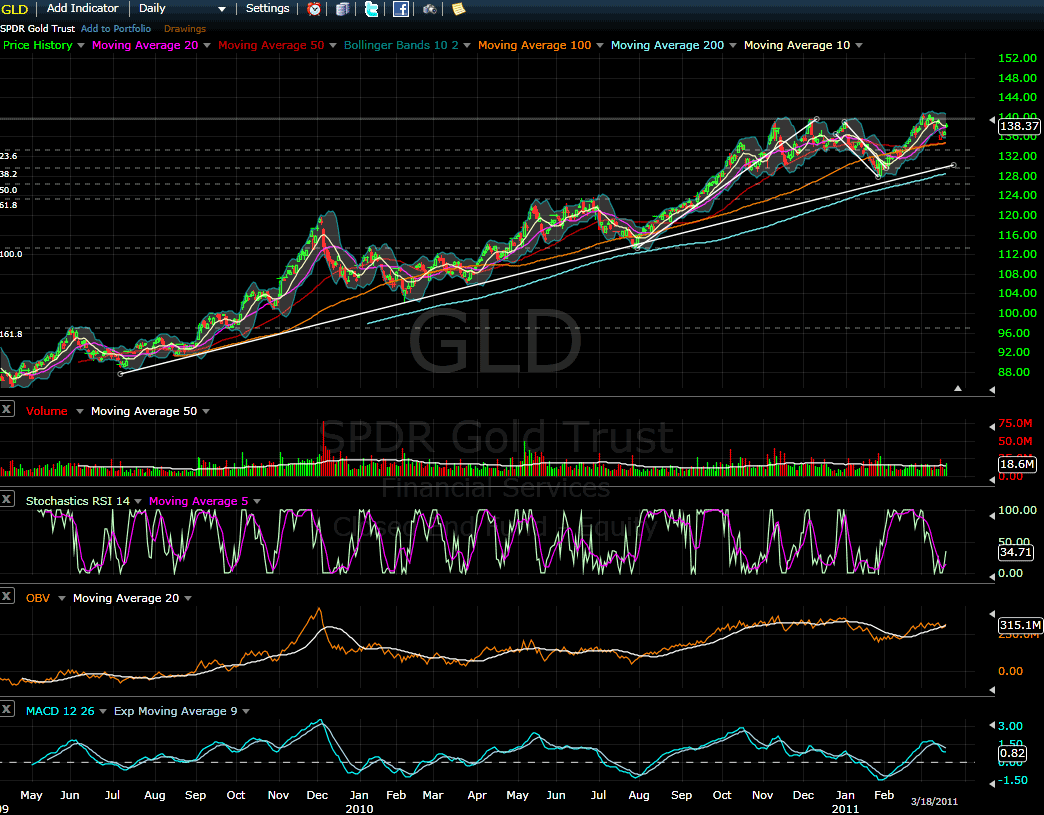Open the Moving Average 200 dropdown arrow

732,45
